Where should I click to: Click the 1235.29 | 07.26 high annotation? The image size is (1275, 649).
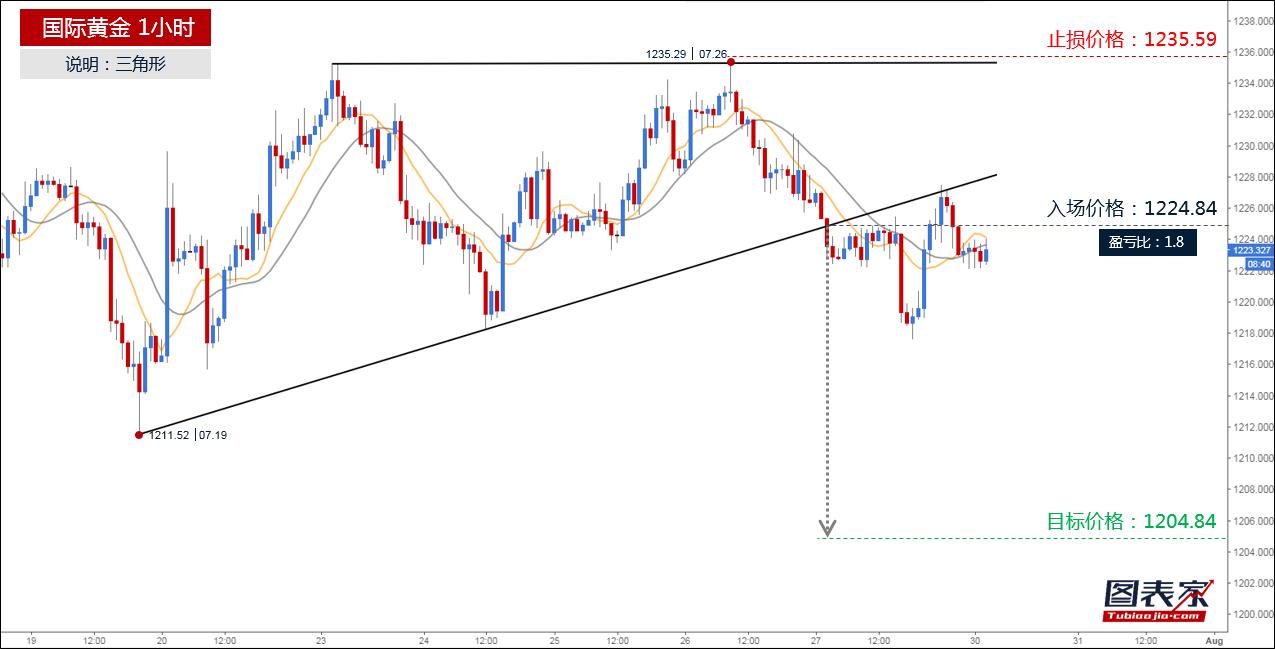(x=685, y=54)
